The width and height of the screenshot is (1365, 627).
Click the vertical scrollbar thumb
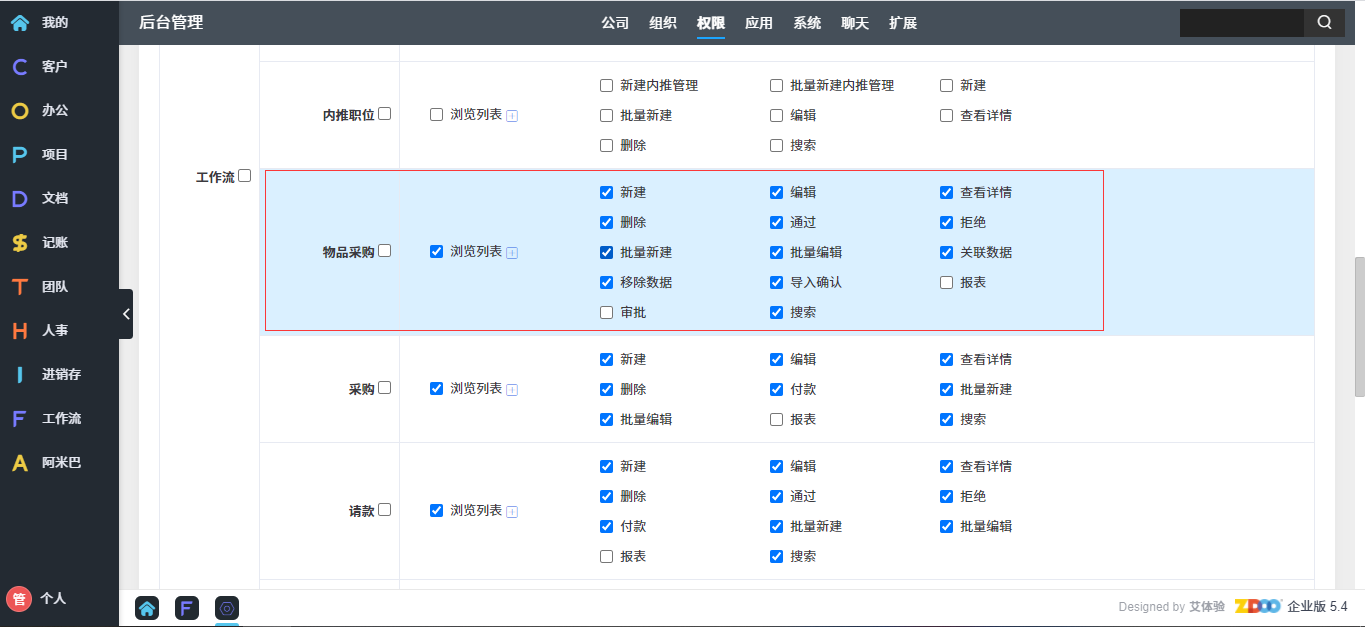coord(1359,326)
